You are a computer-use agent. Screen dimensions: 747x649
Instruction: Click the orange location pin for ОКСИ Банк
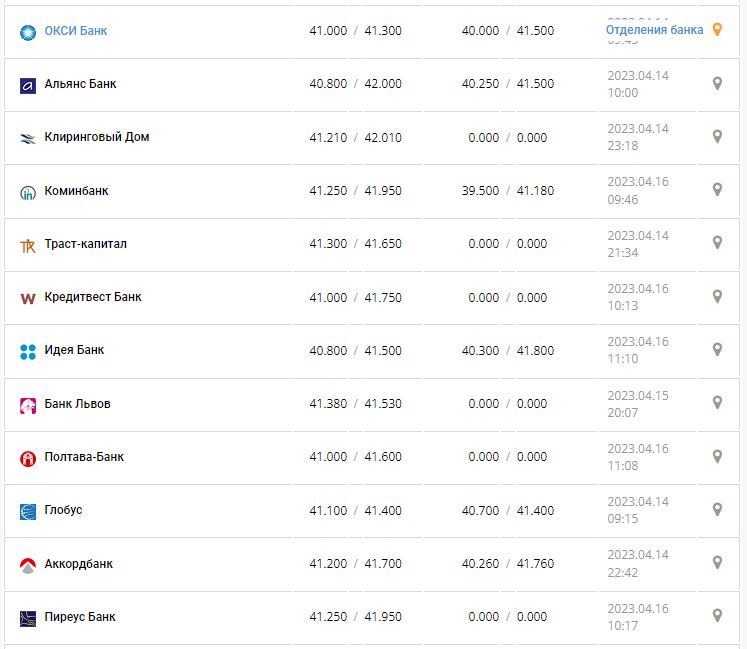717,30
